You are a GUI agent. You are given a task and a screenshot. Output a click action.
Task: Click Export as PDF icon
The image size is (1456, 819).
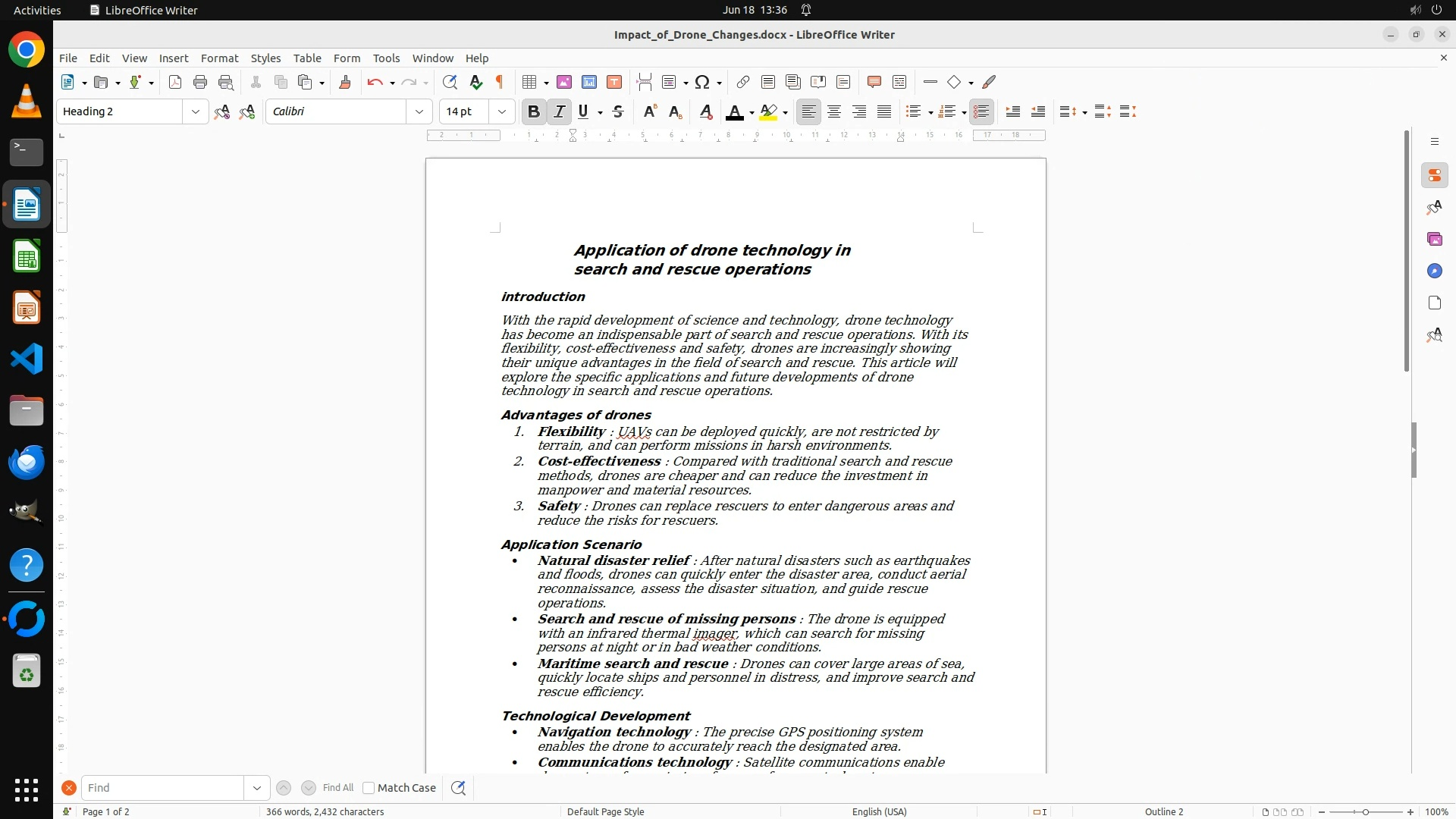click(x=175, y=83)
